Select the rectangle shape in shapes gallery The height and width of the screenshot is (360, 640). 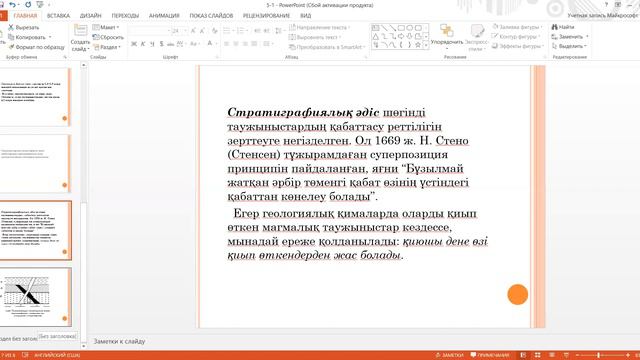click(401, 28)
